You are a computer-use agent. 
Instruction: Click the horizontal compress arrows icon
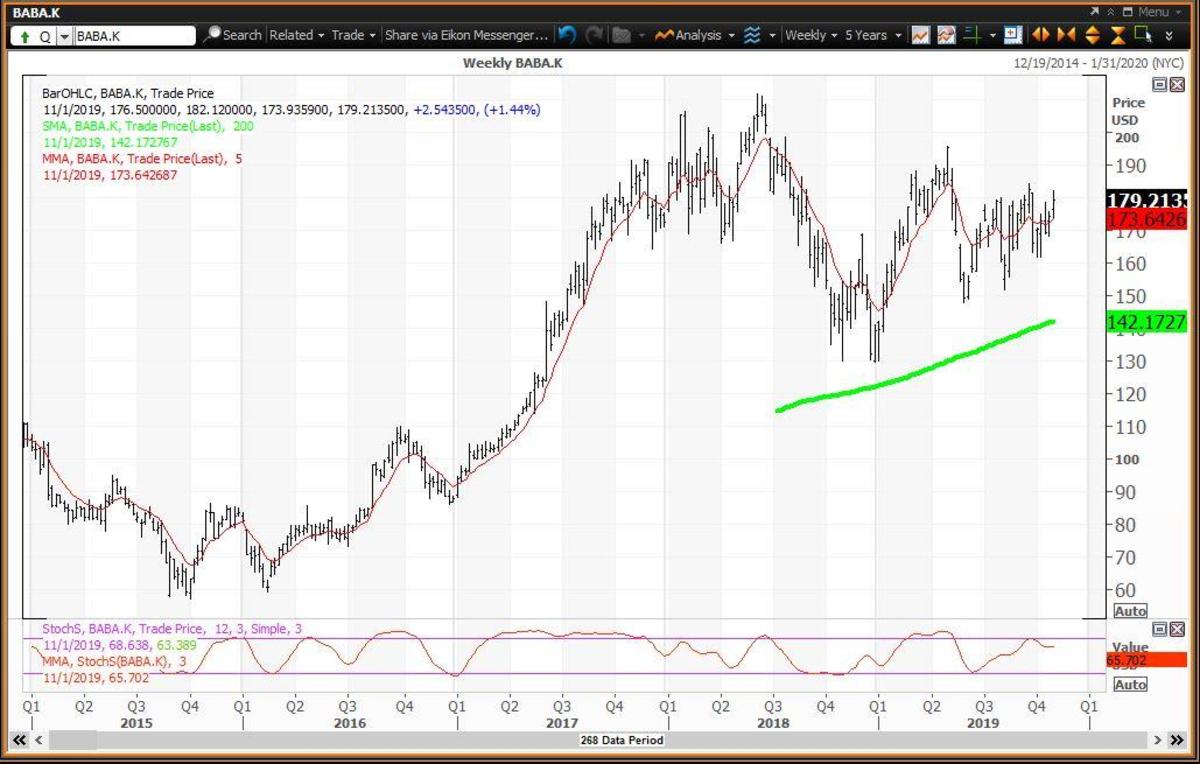(x=1066, y=35)
